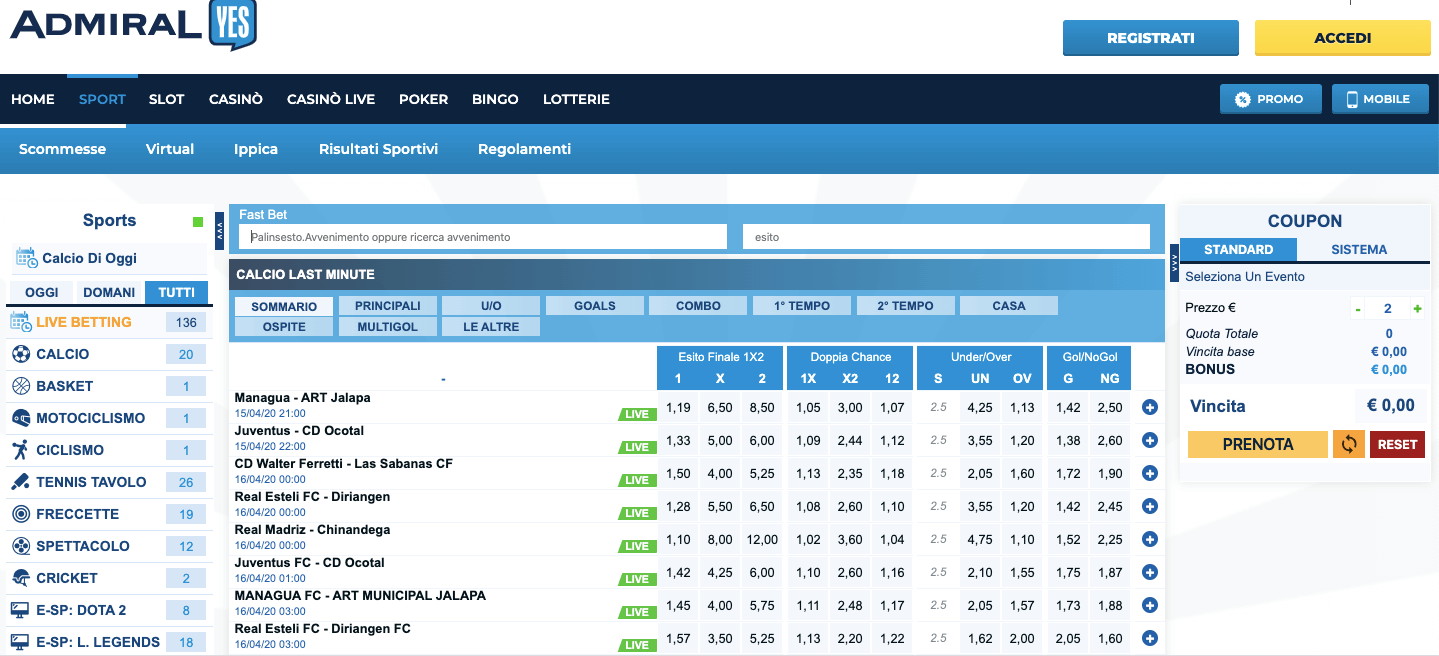Expand more markets for CD Walter Ferretti match

(1149, 473)
